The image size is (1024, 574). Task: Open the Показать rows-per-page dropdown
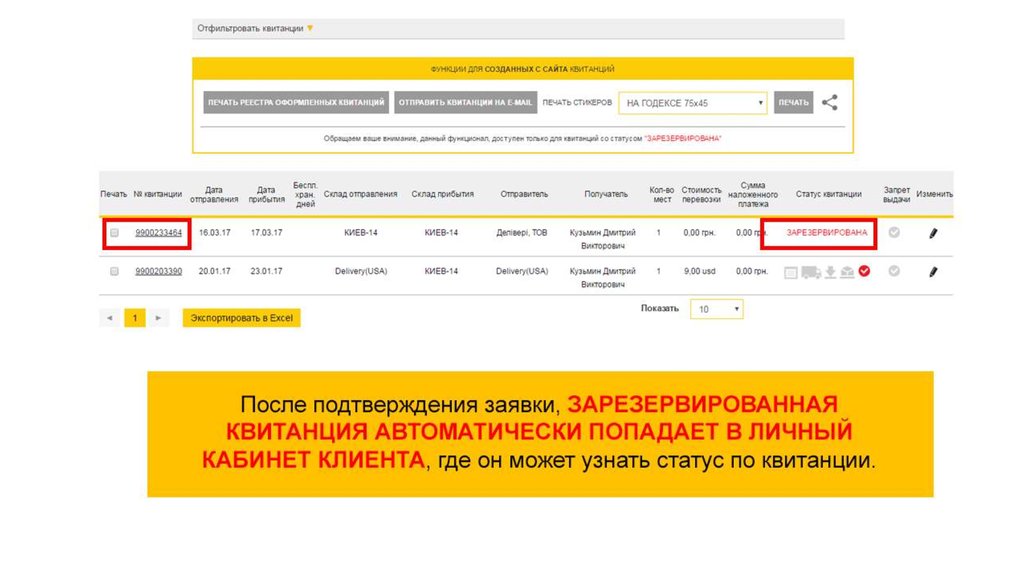coord(718,310)
